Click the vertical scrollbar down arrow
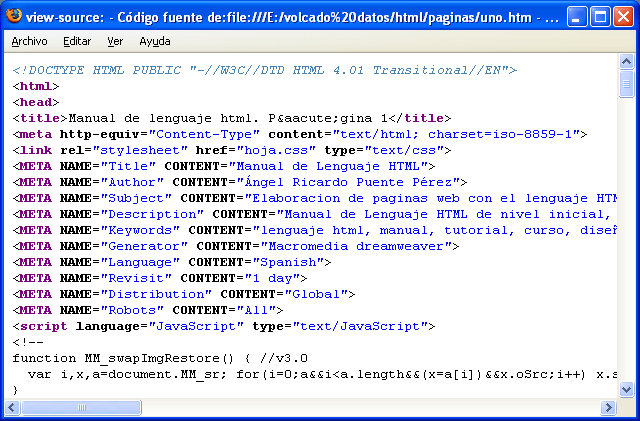This screenshot has width=640, height=421. [626, 389]
